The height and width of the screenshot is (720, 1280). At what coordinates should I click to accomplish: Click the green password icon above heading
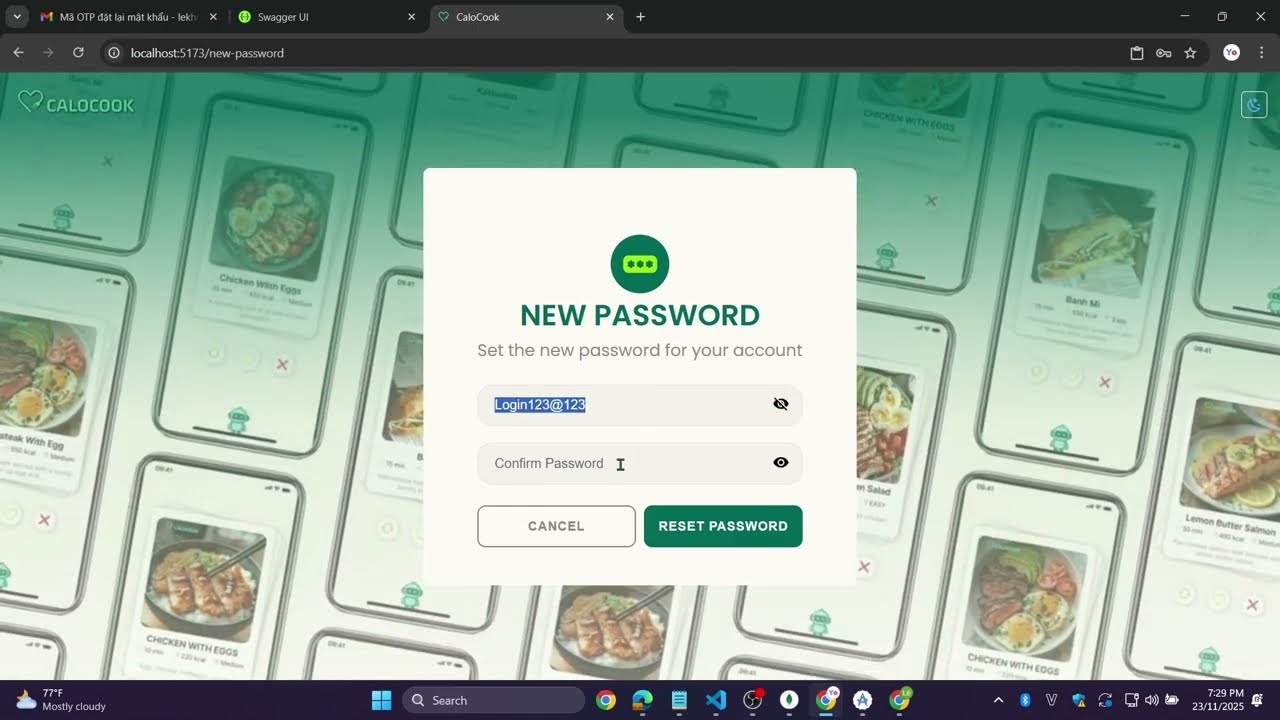640,264
